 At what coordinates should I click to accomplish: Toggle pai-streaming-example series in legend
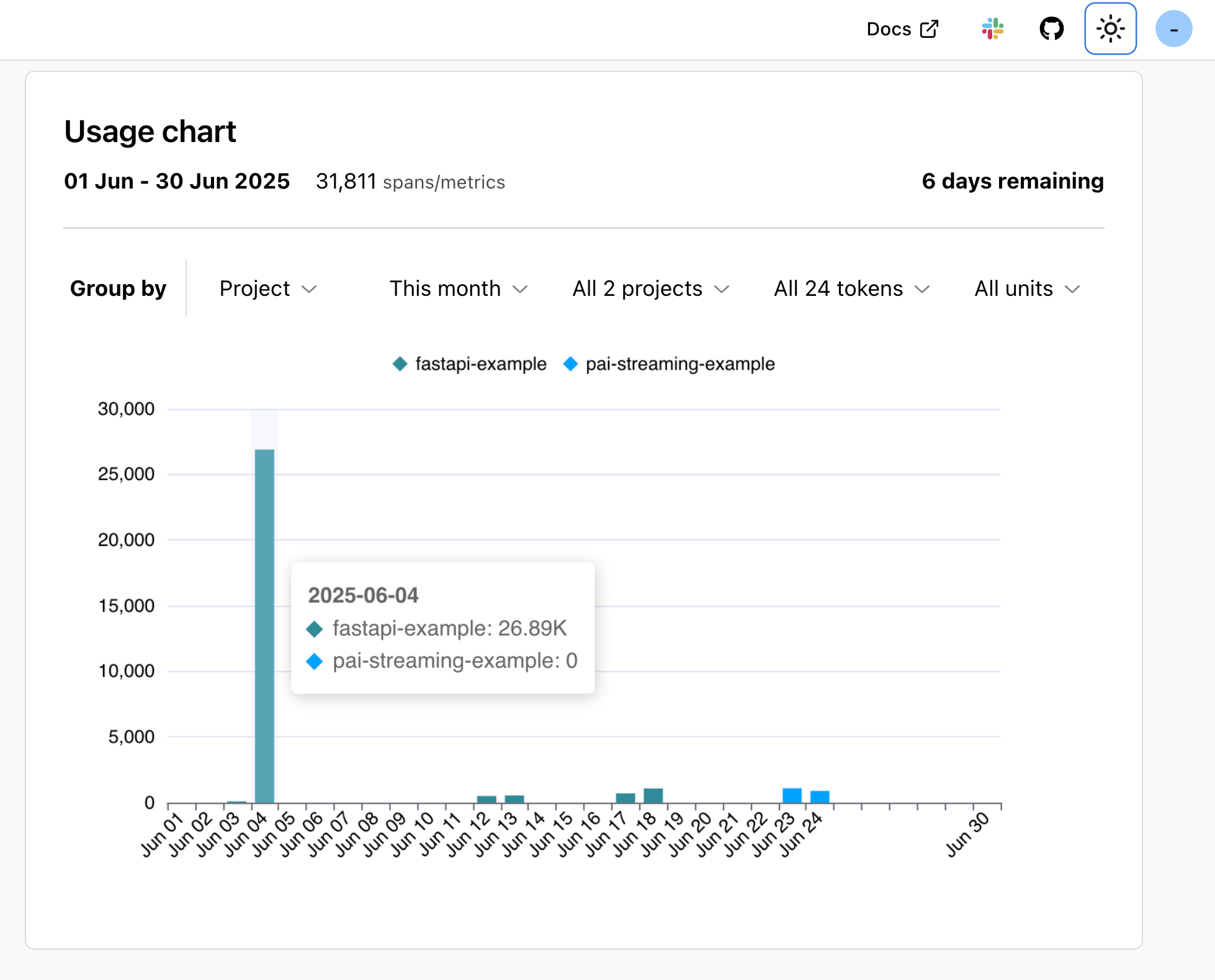[x=679, y=364]
